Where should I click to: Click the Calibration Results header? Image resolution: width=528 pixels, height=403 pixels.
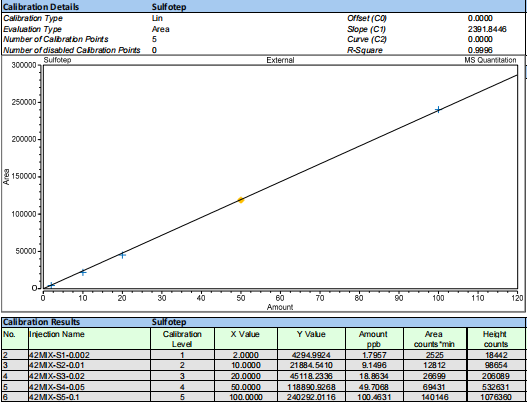41,322
